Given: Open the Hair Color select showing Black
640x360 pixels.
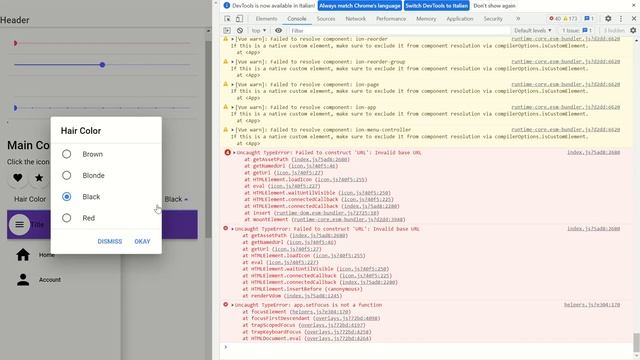Looking at the screenshot, I should 176,199.
